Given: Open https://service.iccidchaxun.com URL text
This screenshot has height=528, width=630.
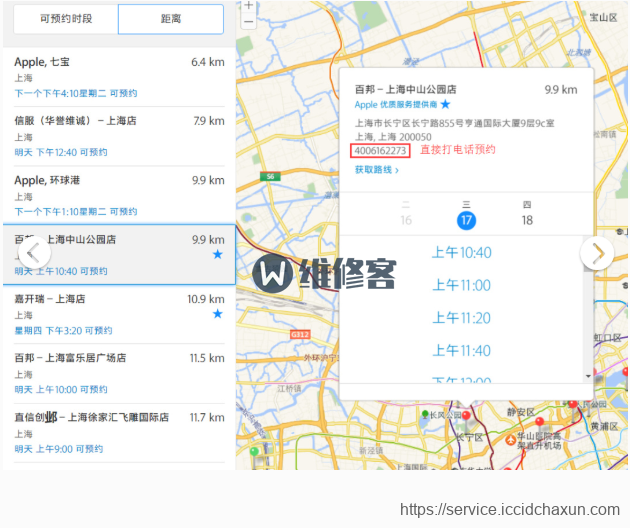Looking at the screenshot, I should coord(509,510).
